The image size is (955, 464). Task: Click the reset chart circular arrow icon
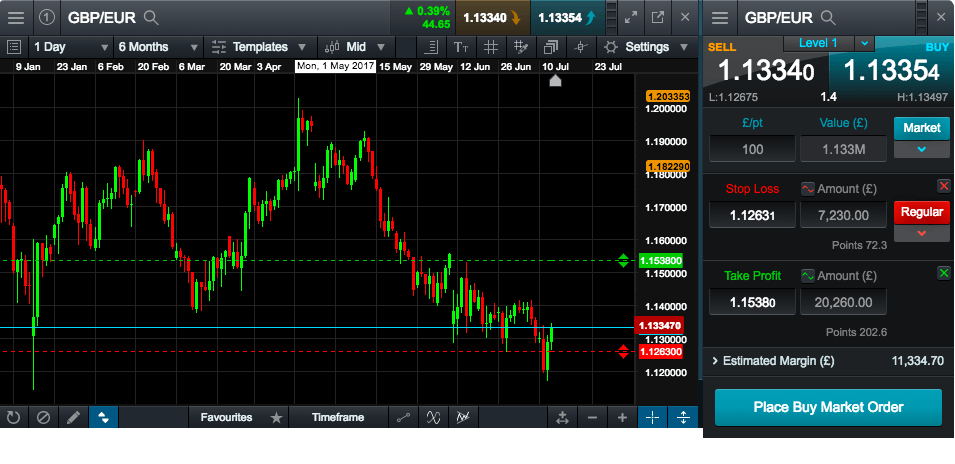(13, 417)
